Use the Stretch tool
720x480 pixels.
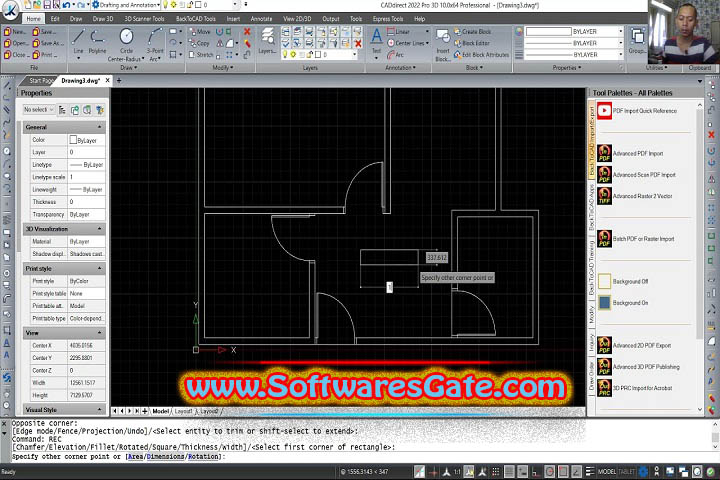201,55
